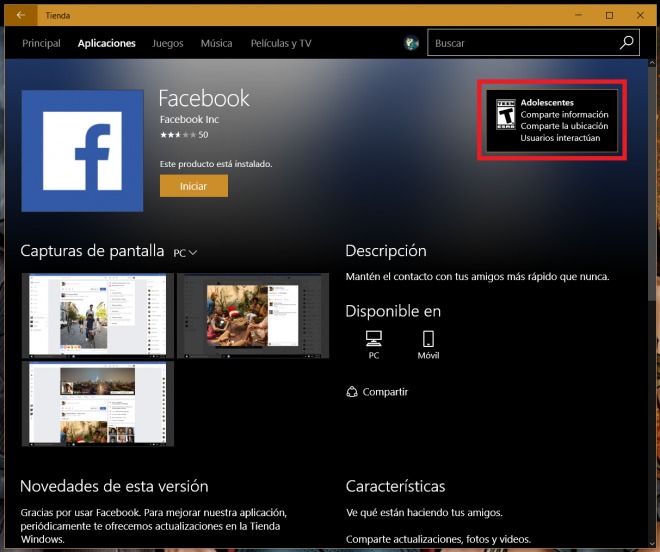
Task: Open first screenshot with cyclists photo
Action: 98,316
